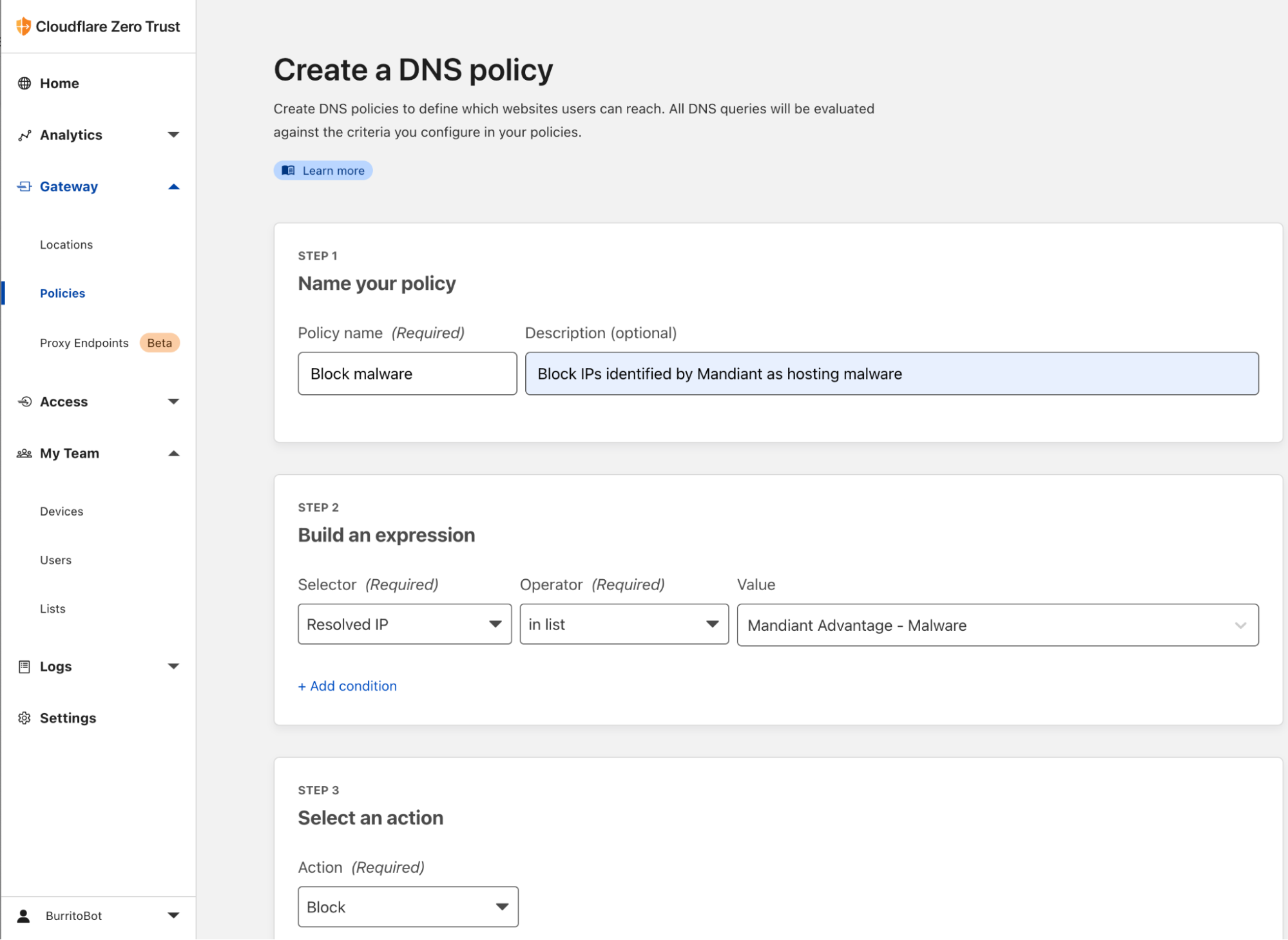Click the Gateway icon in sidebar

pos(24,187)
